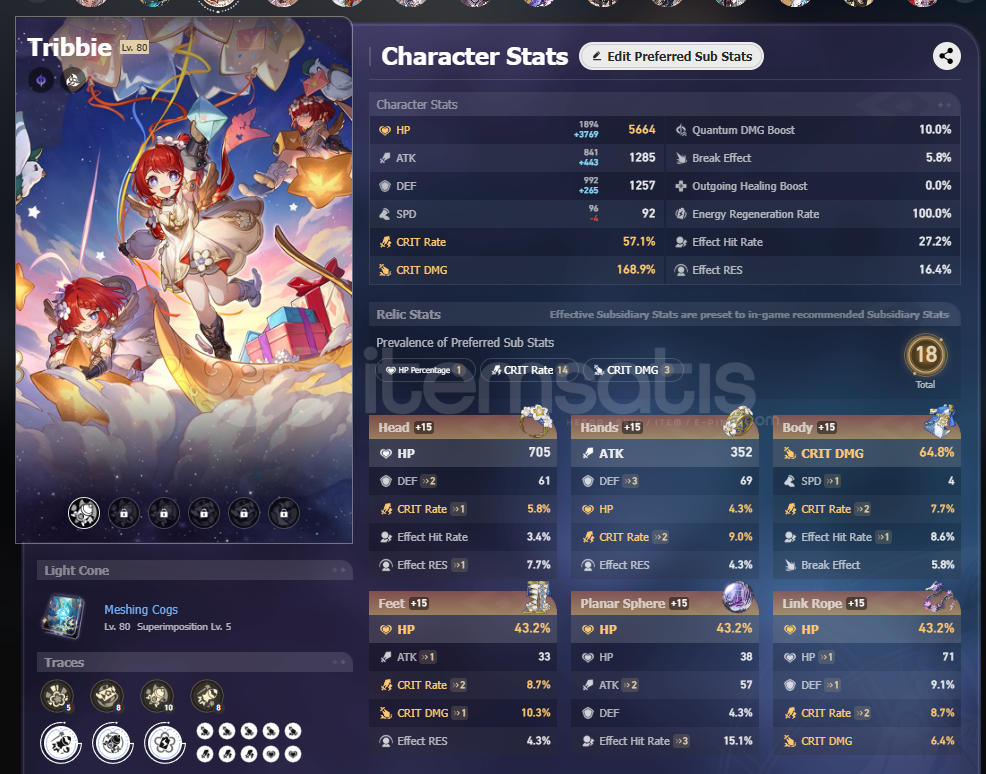This screenshot has height=774, width=986.
Task: Click the first unlocked Eidolon icon
Action: (x=84, y=513)
